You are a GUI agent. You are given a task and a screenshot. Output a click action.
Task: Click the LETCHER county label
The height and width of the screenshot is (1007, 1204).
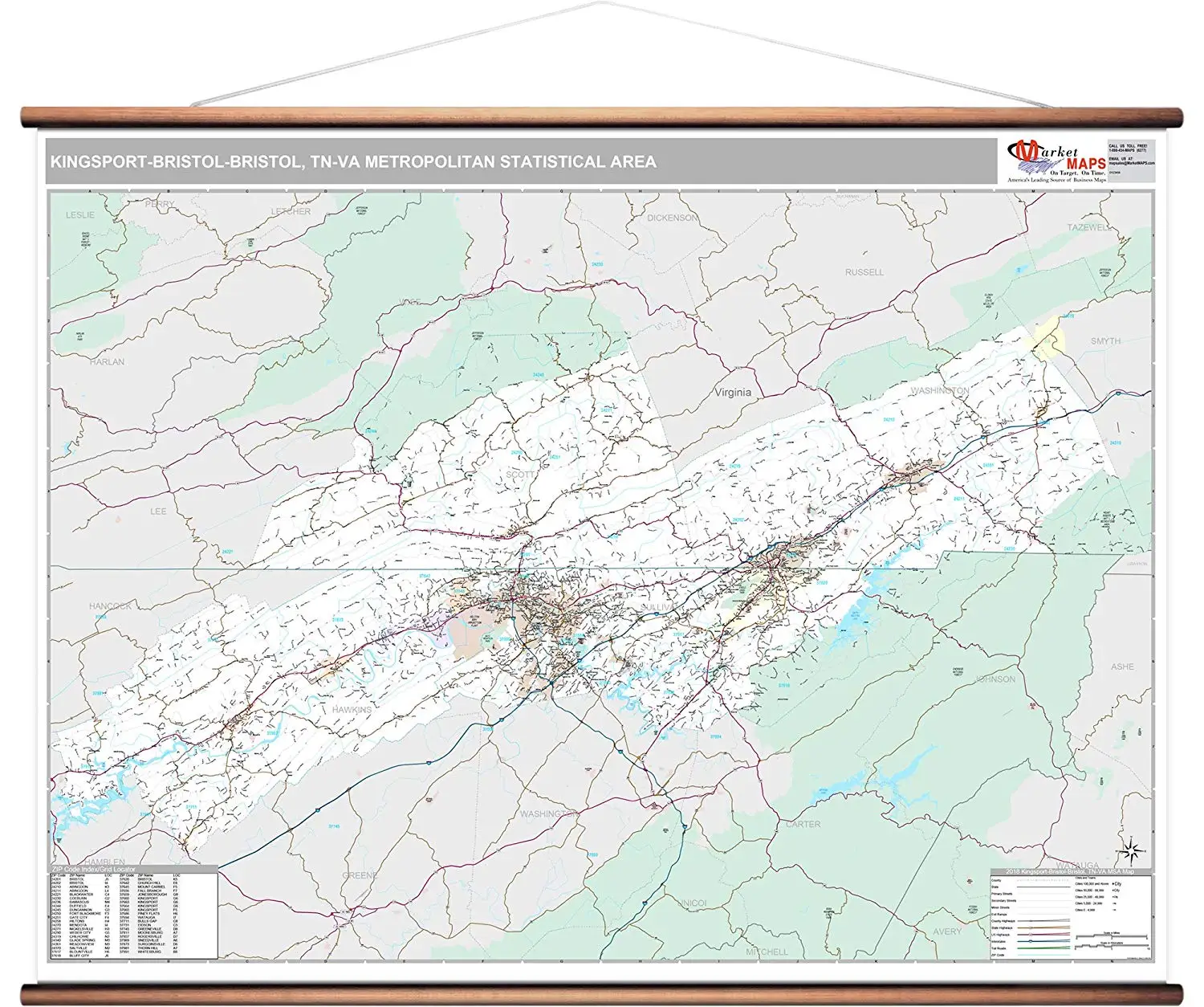(291, 211)
